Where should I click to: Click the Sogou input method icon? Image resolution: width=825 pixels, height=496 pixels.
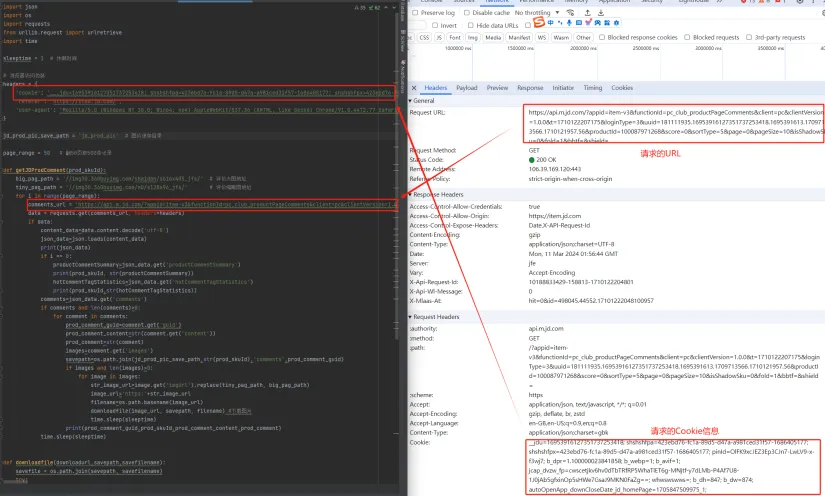coord(539,22)
